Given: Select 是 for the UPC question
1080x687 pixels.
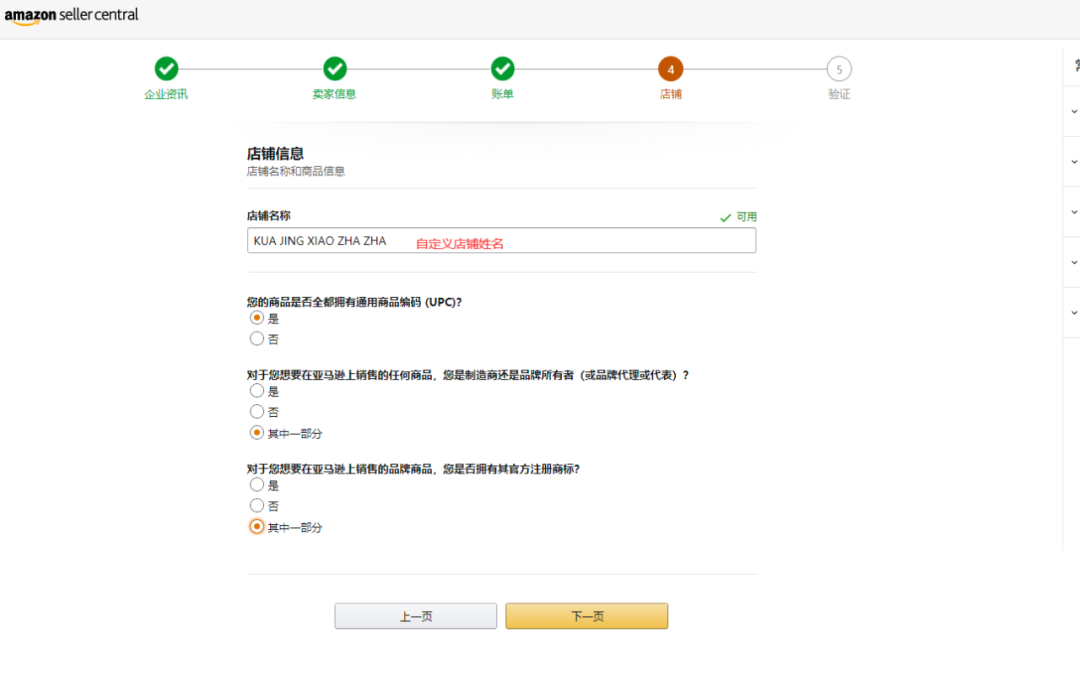Looking at the screenshot, I should click(256, 318).
